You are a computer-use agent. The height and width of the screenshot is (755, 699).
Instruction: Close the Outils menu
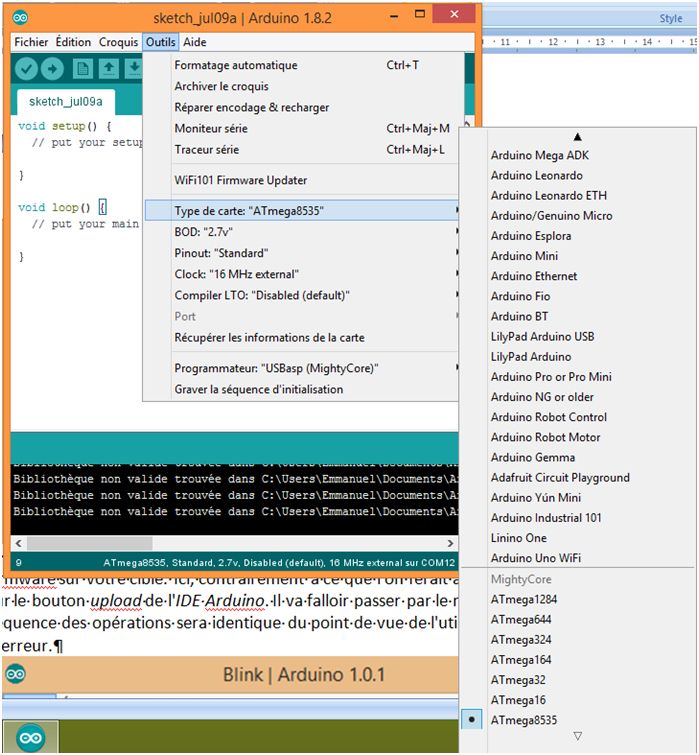pyautogui.click(x=161, y=42)
